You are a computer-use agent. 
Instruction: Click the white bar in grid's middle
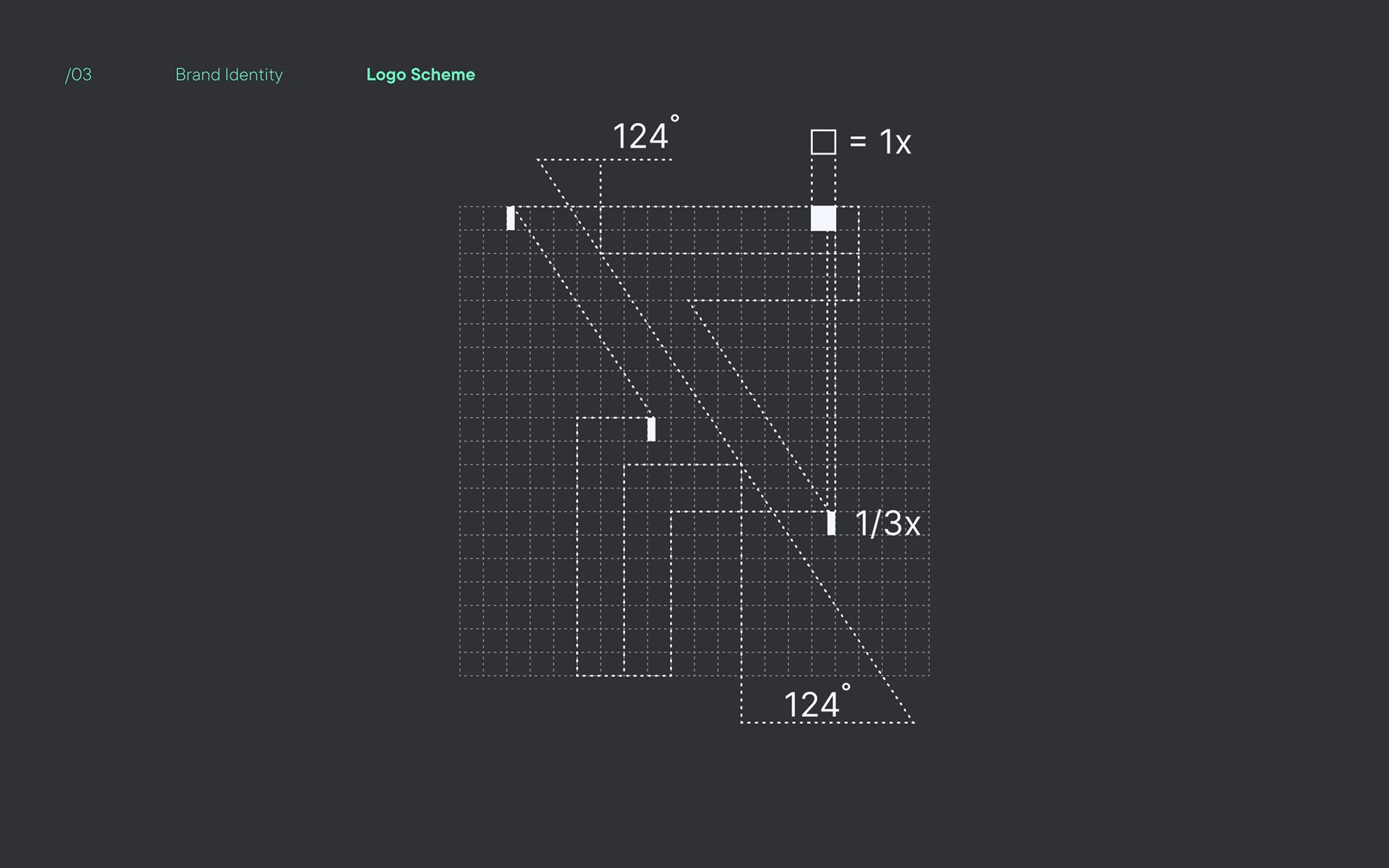click(651, 429)
